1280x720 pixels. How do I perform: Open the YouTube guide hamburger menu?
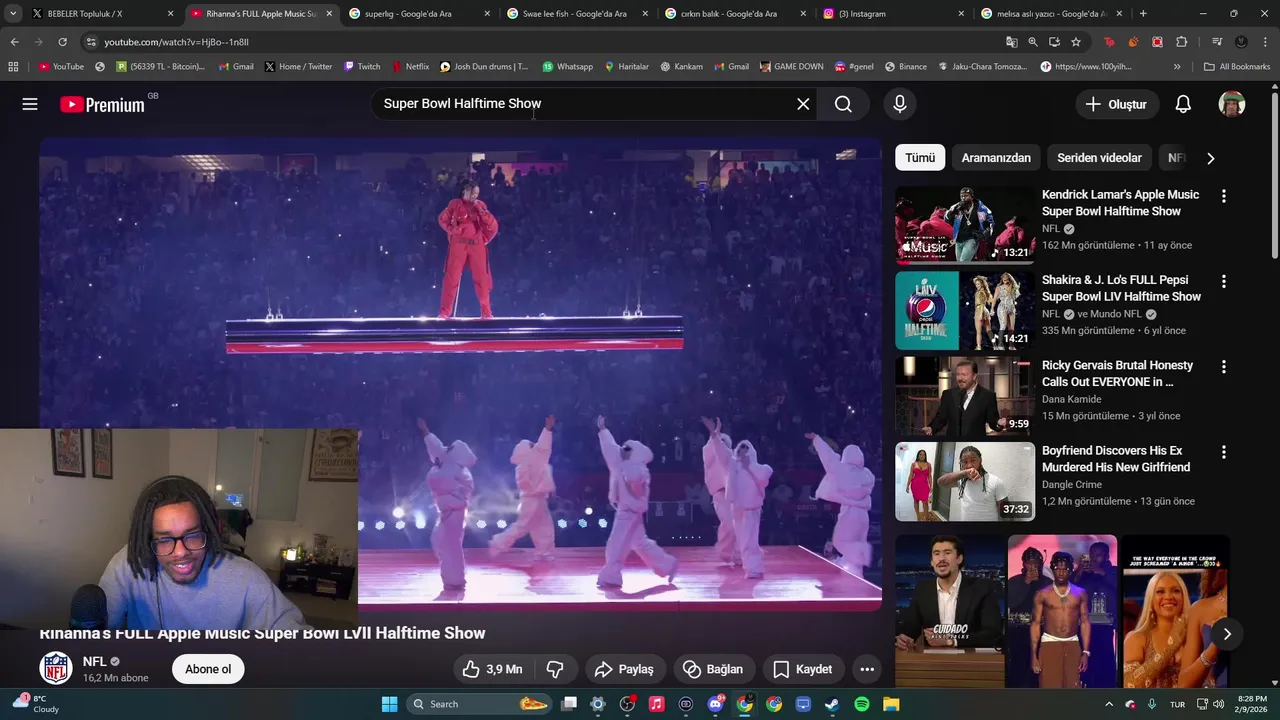(30, 104)
